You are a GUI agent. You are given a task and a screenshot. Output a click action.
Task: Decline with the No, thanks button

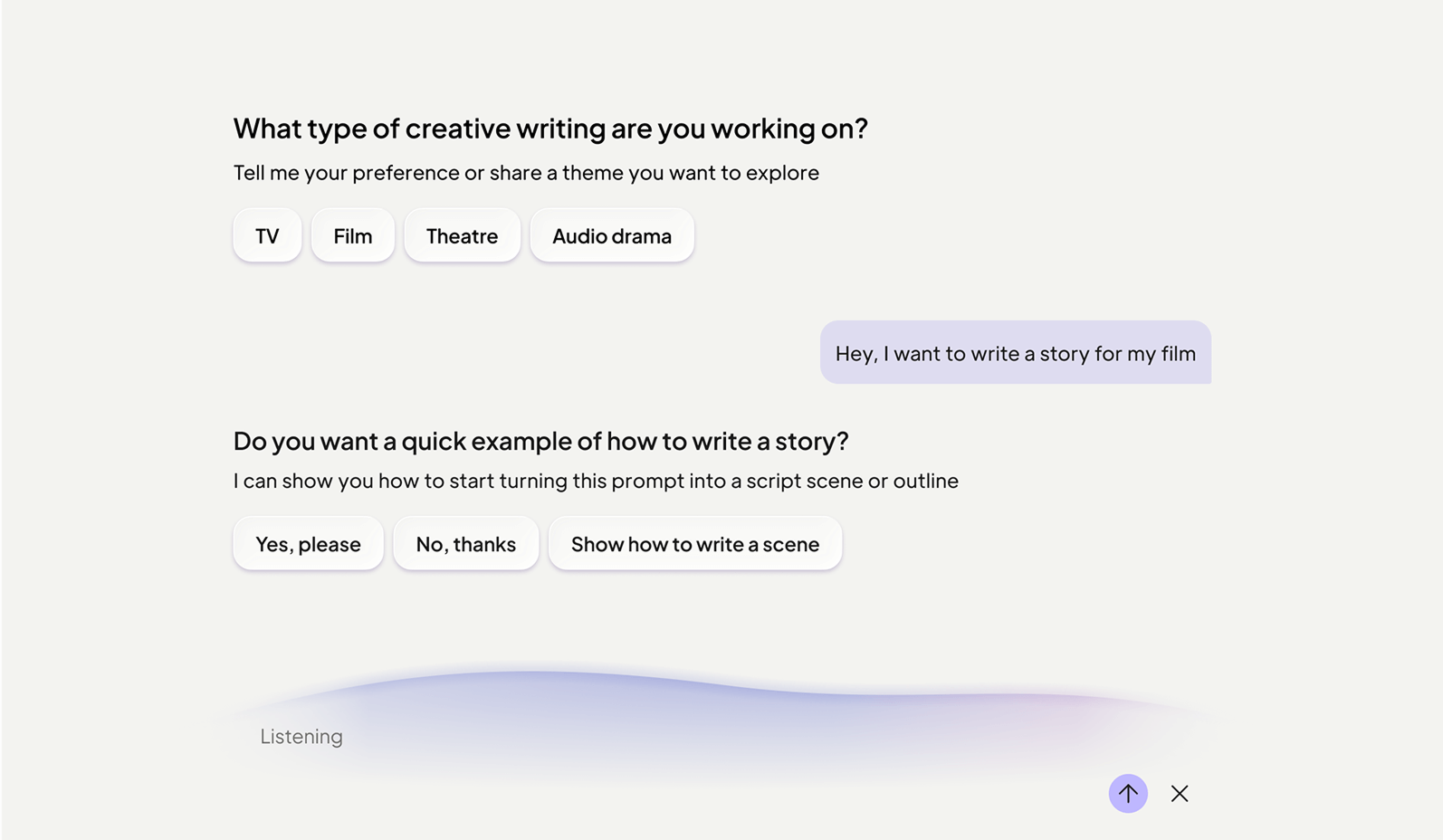465,543
